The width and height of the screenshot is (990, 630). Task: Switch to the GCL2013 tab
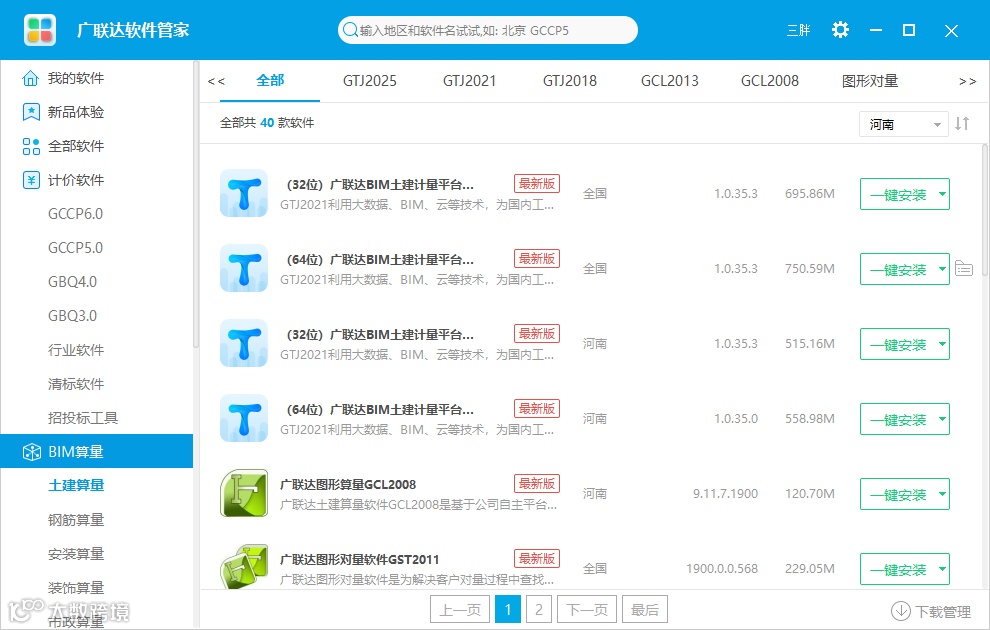(669, 81)
